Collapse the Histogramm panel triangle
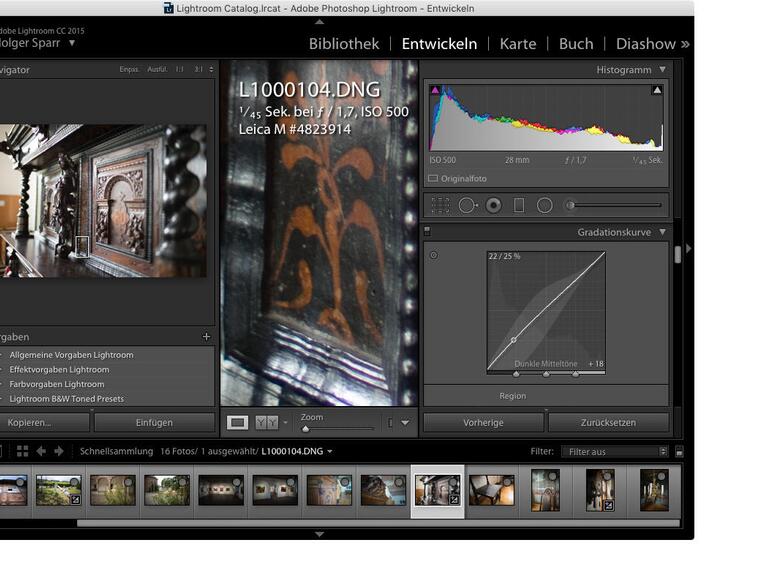The width and height of the screenshot is (770, 578). [662, 69]
